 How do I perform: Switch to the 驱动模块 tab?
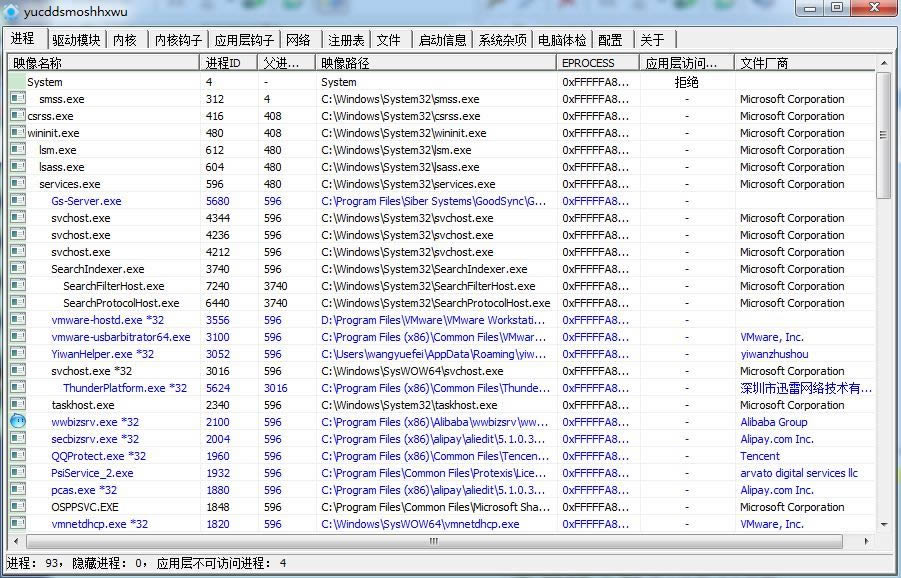pos(76,40)
